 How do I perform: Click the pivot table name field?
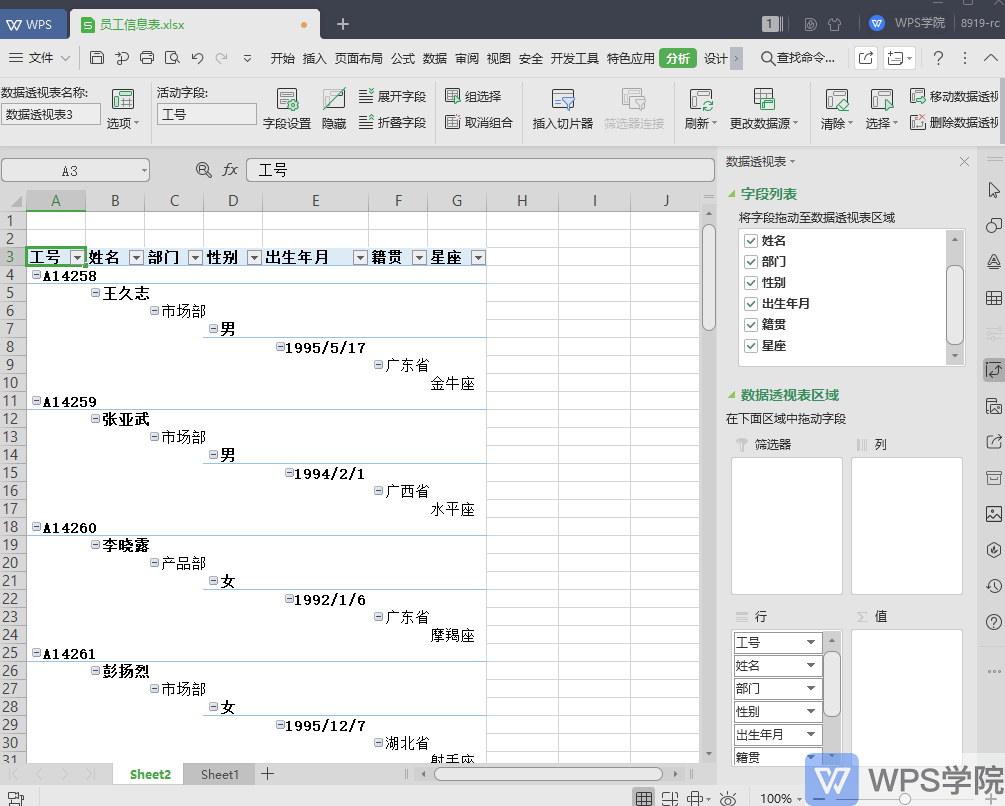click(51, 114)
